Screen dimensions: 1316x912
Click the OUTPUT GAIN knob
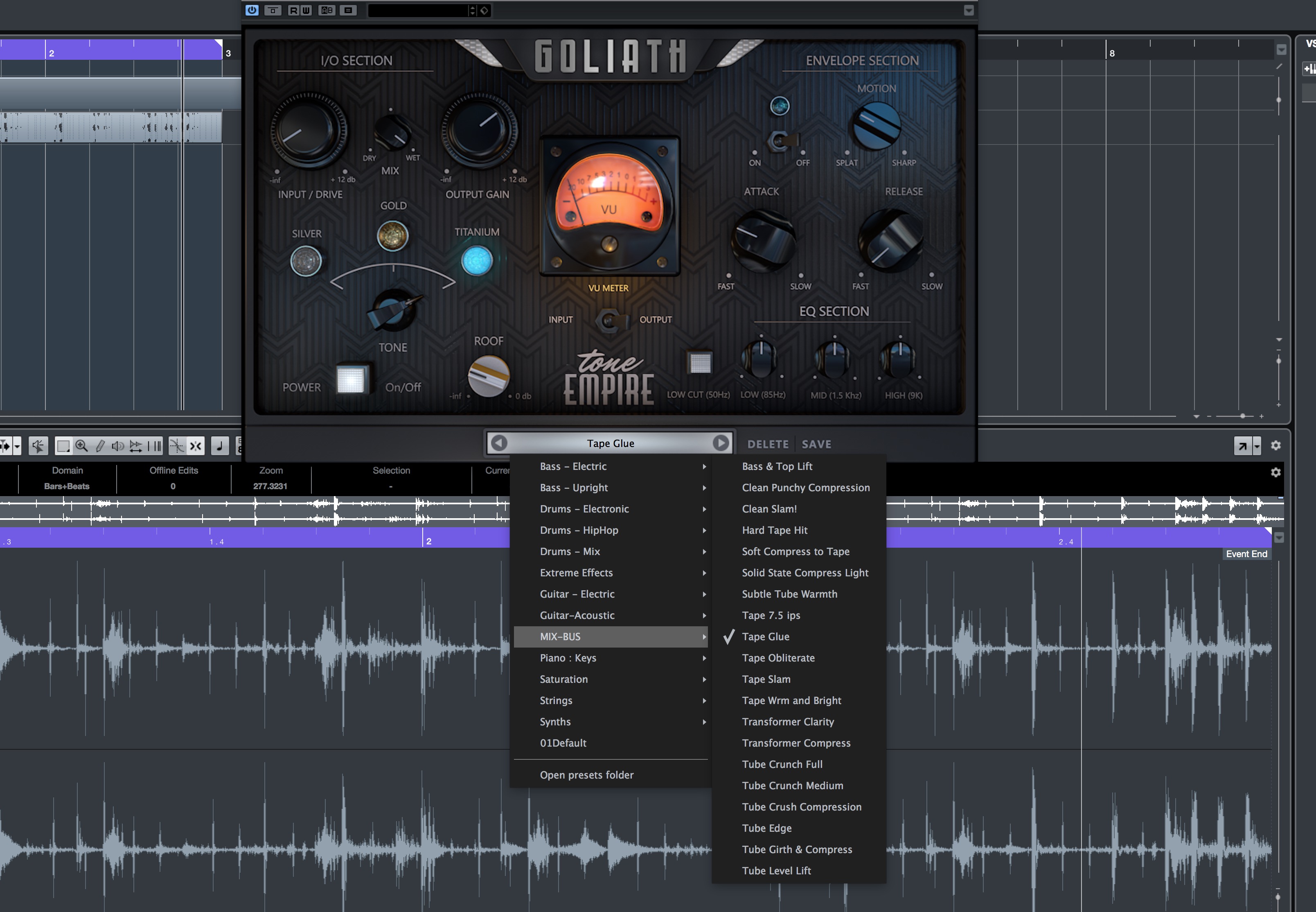tap(479, 130)
